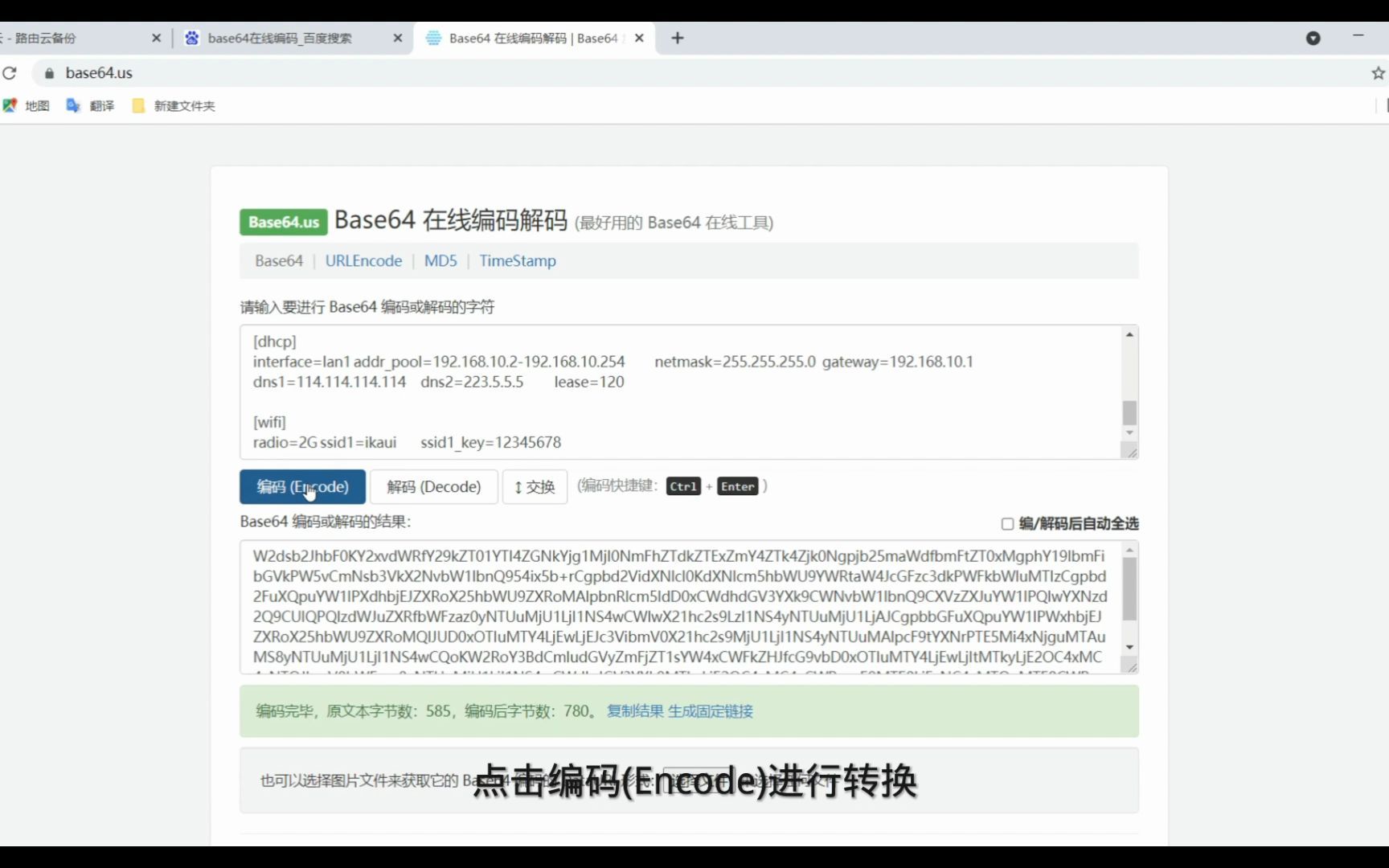Open the browser profile dropdown icon

(x=1313, y=38)
